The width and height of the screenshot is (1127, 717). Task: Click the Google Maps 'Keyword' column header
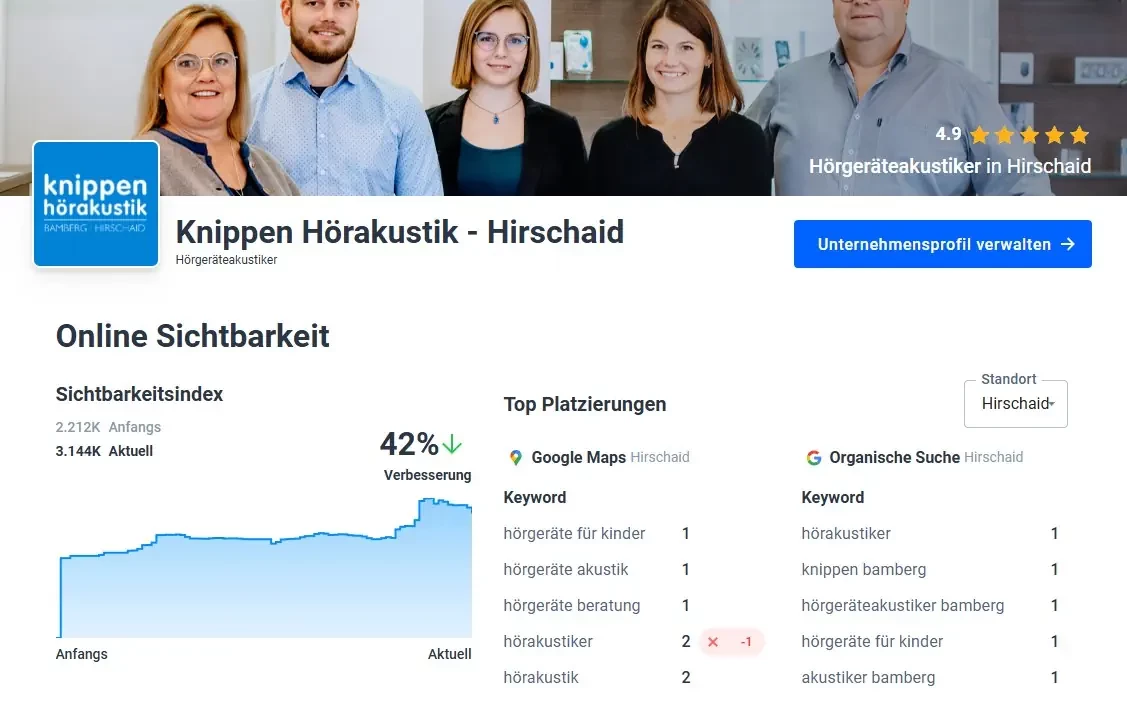coord(535,497)
